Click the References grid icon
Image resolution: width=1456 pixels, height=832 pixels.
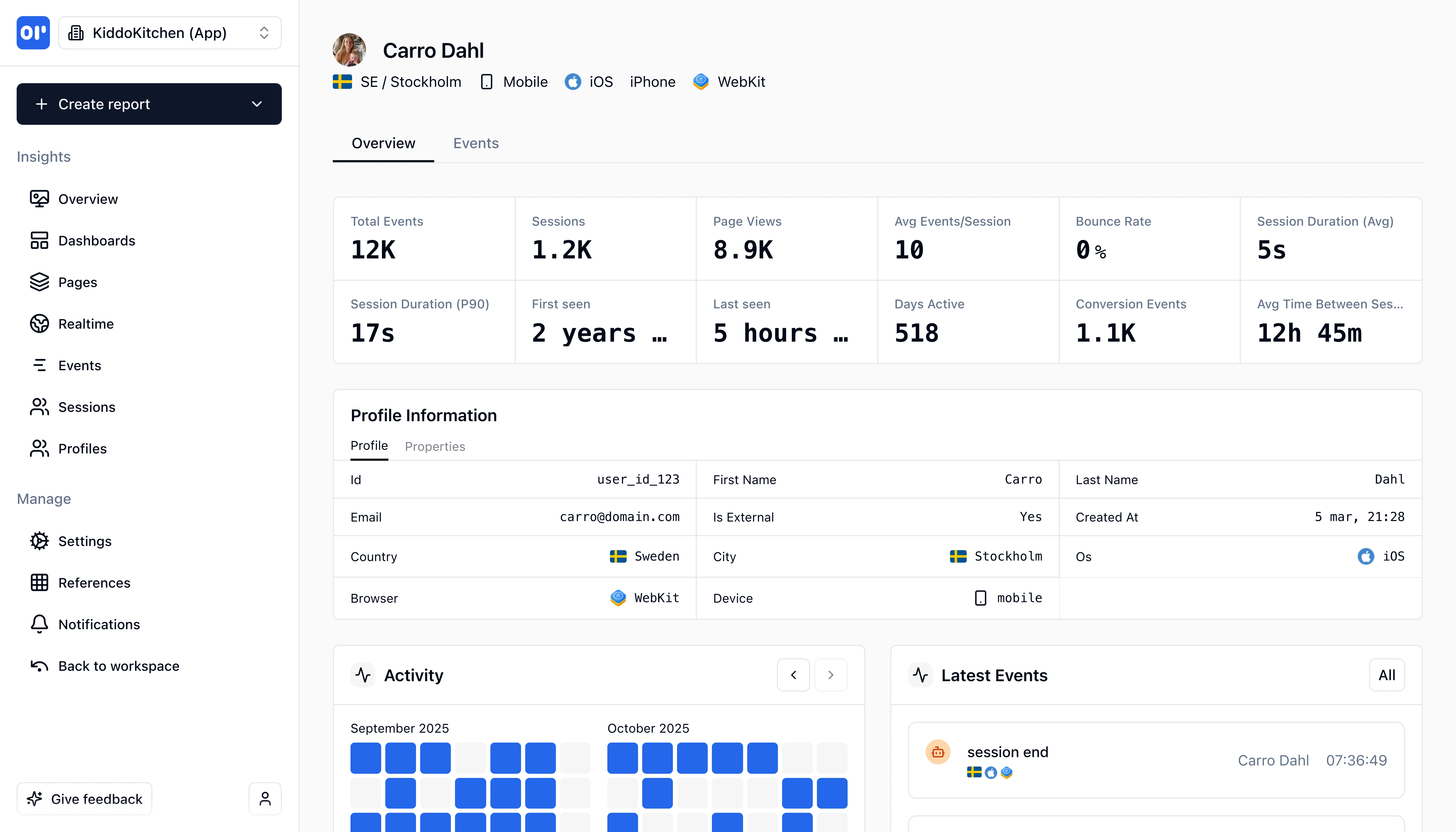point(39,582)
